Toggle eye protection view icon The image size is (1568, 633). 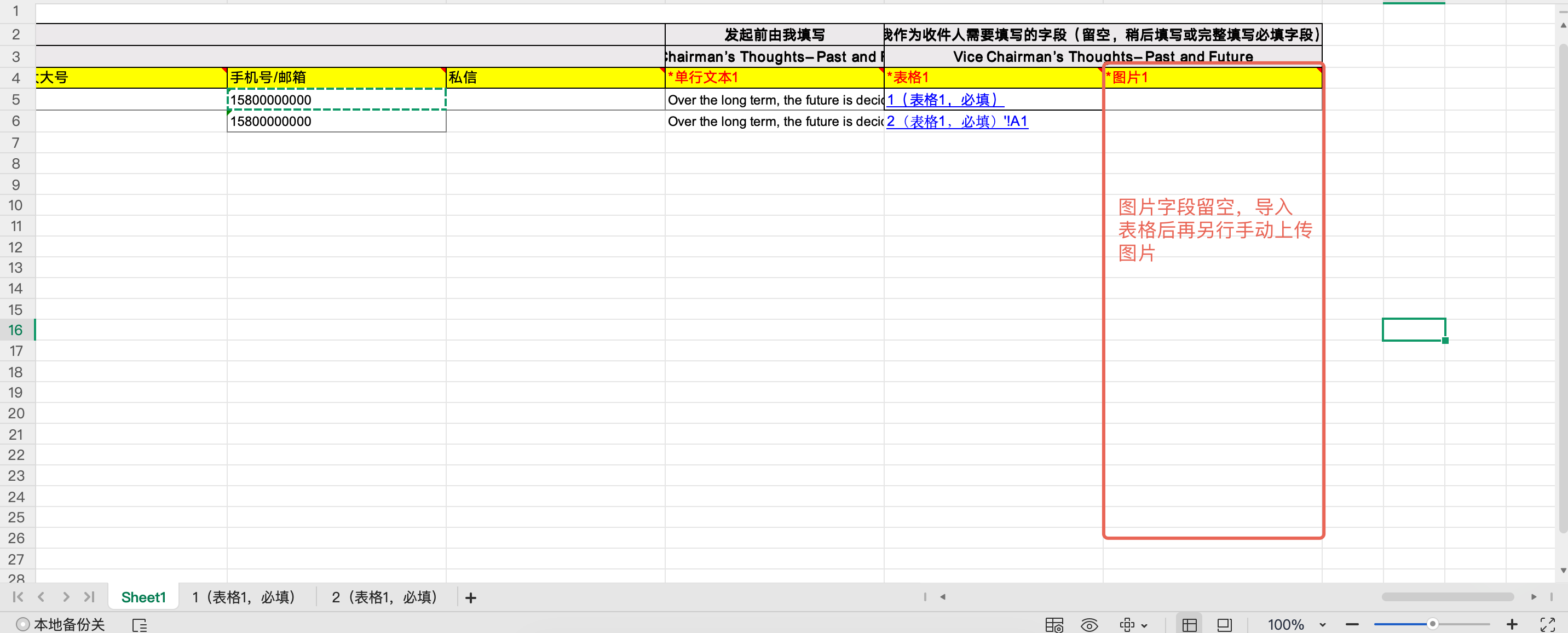[1089, 624]
